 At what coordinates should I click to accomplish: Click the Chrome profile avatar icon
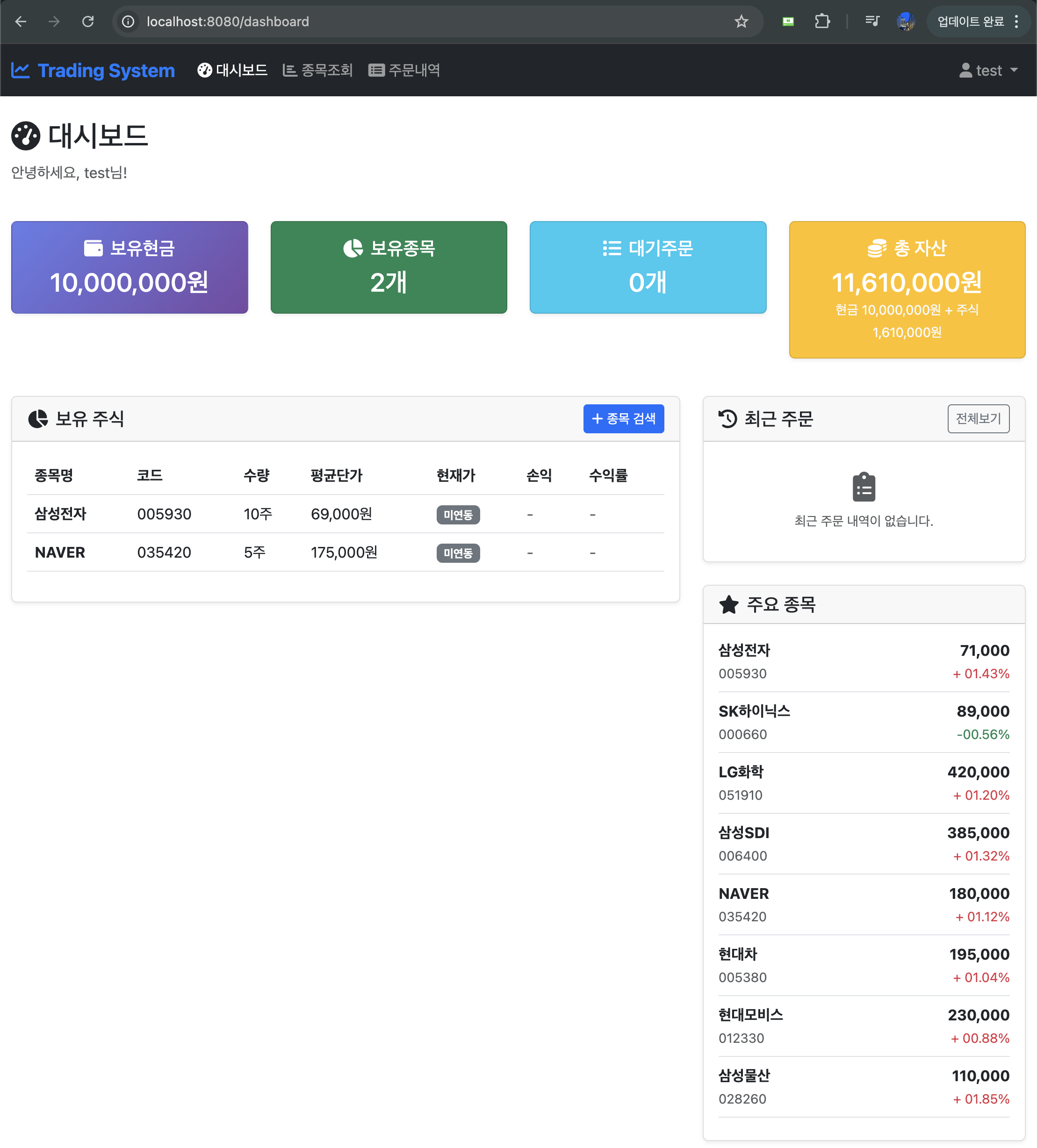906,22
